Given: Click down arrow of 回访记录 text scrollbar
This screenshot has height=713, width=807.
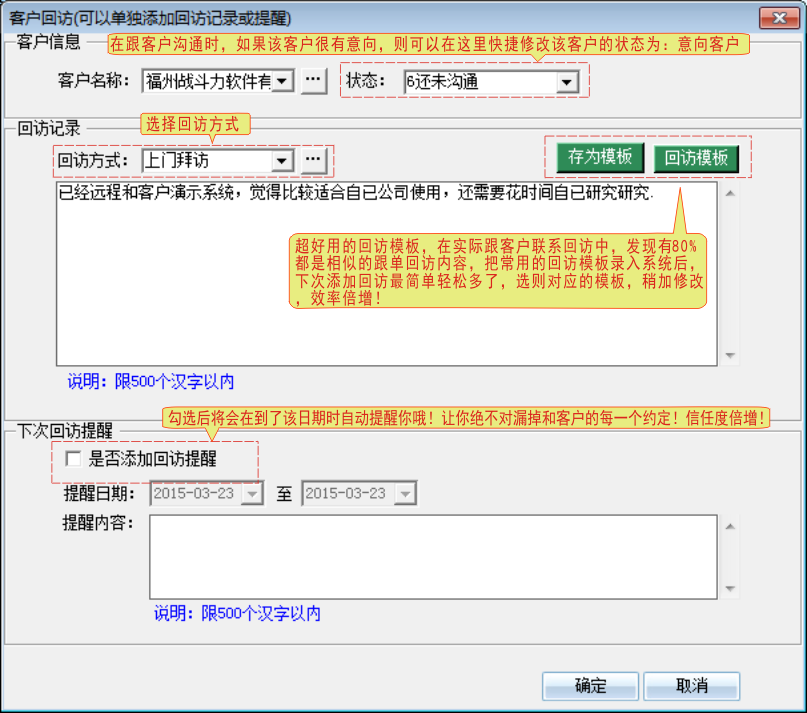Looking at the screenshot, I should click(x=730, y=355).
